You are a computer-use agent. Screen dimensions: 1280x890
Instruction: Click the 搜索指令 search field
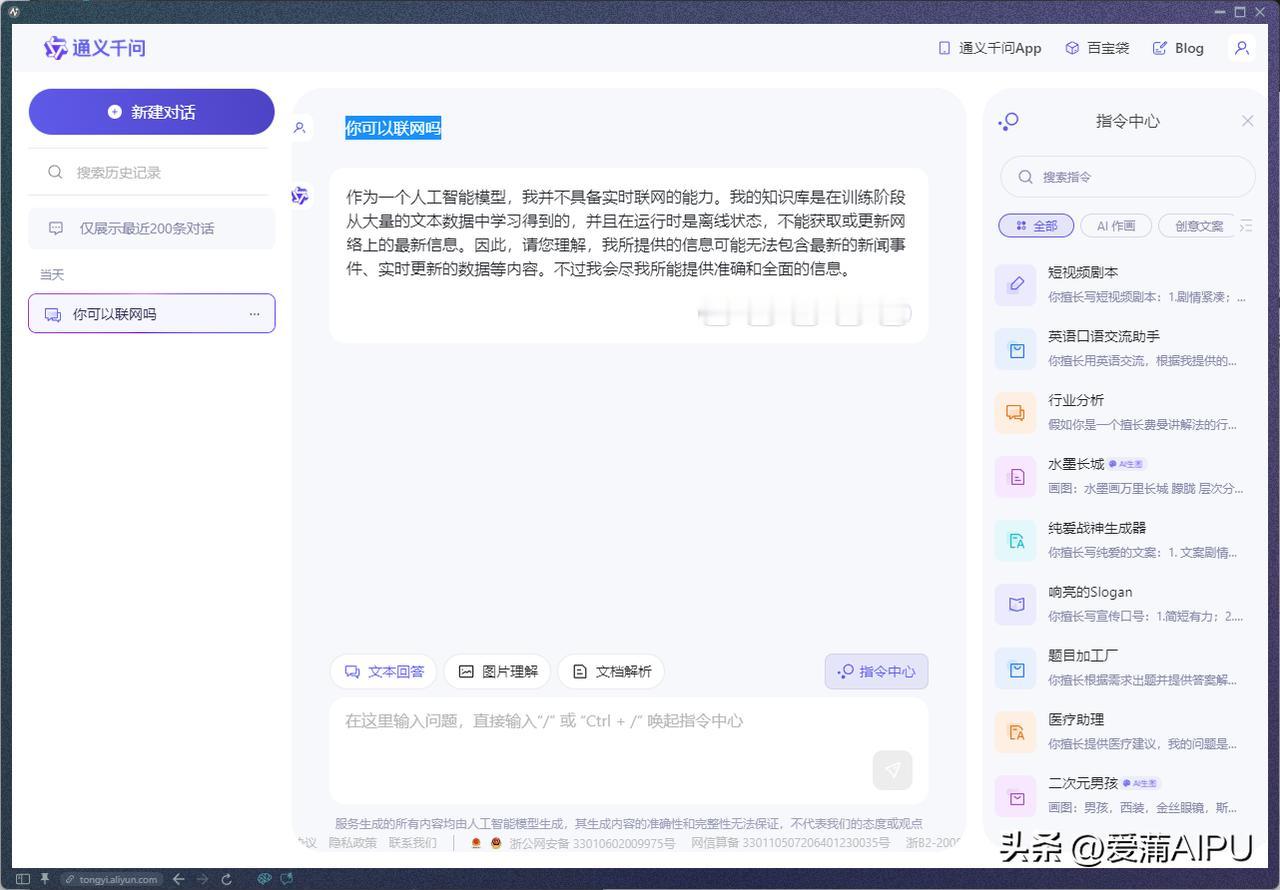click(x=1127, y=177)
